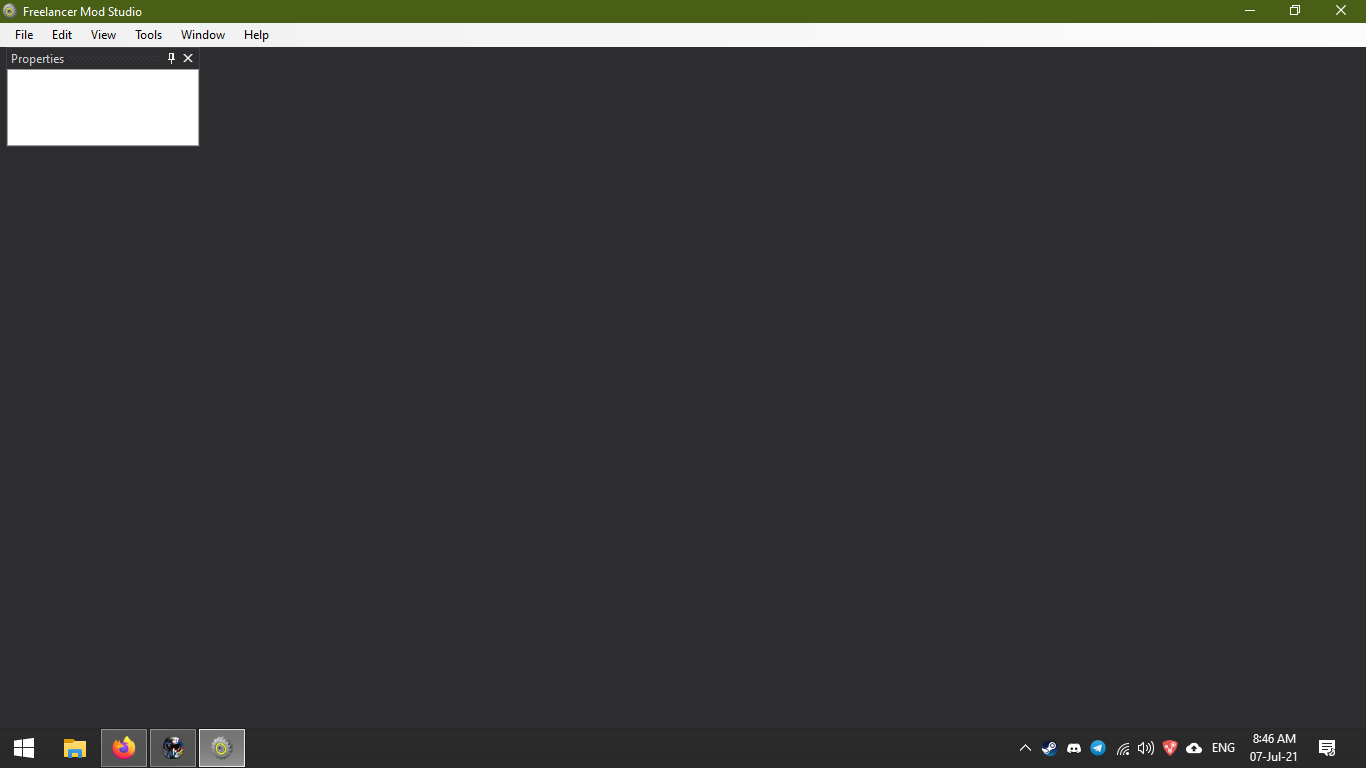Toggle auto-hide pin on Properties panel

coord(171,59)
